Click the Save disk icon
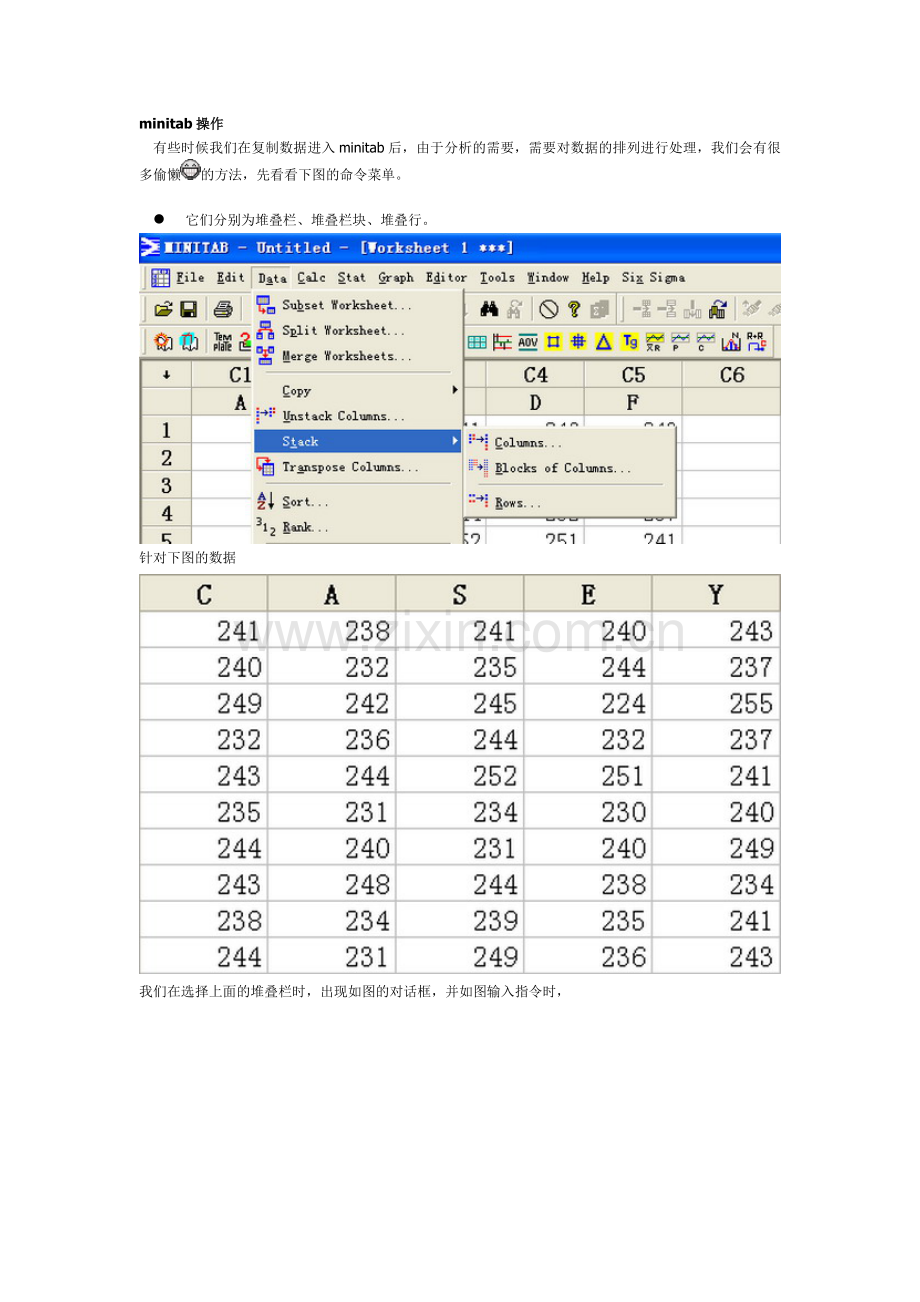The image size is (920, 1302). point(188,310)
